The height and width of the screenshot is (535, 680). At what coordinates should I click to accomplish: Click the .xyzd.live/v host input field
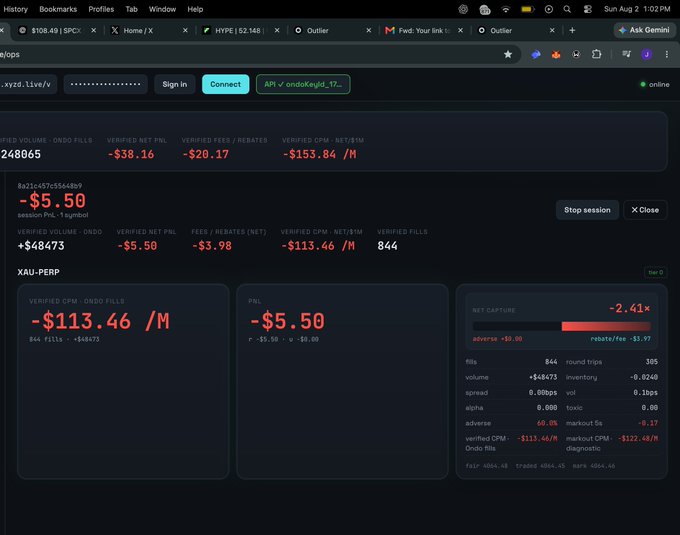click(28, 84)
